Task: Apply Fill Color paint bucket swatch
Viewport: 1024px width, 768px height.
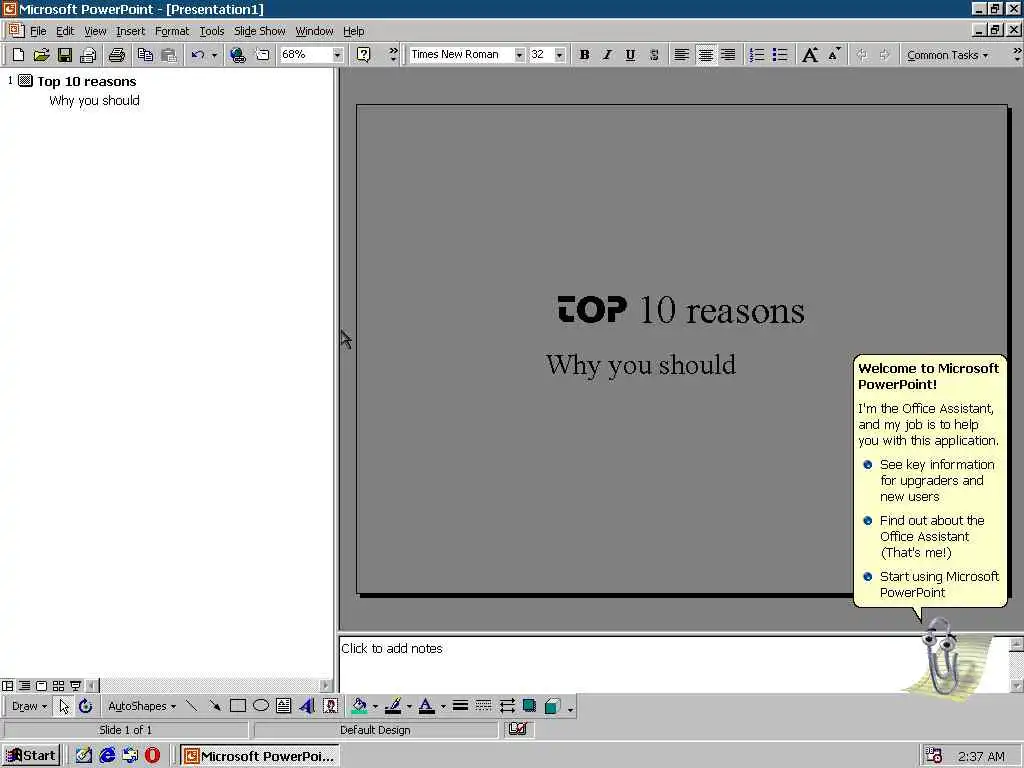Action: click(x=359, y=706)
